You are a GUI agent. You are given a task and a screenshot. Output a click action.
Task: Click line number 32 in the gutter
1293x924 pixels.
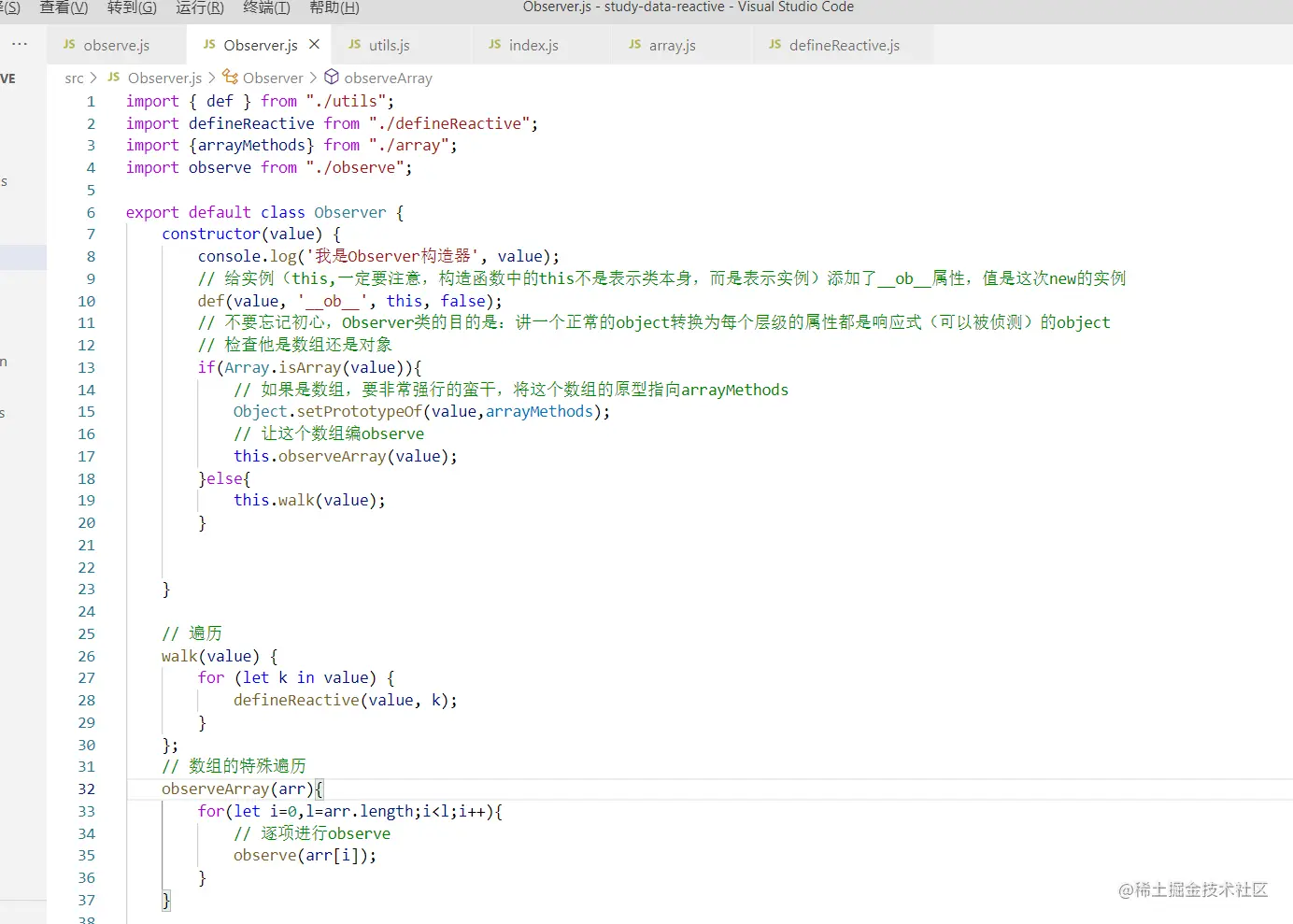point(86,789)
